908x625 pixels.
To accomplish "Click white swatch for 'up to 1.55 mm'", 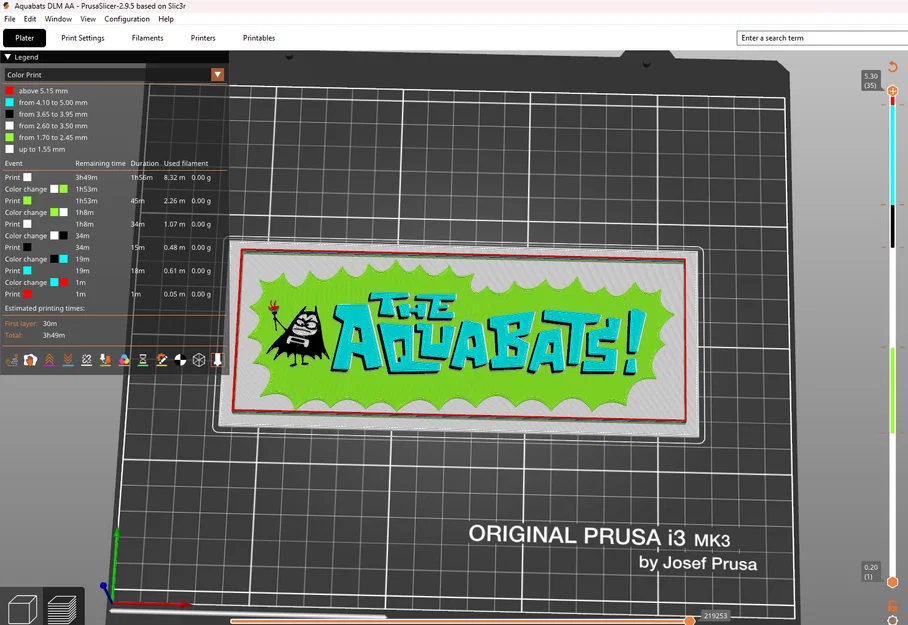I will [x=9, y=149].
